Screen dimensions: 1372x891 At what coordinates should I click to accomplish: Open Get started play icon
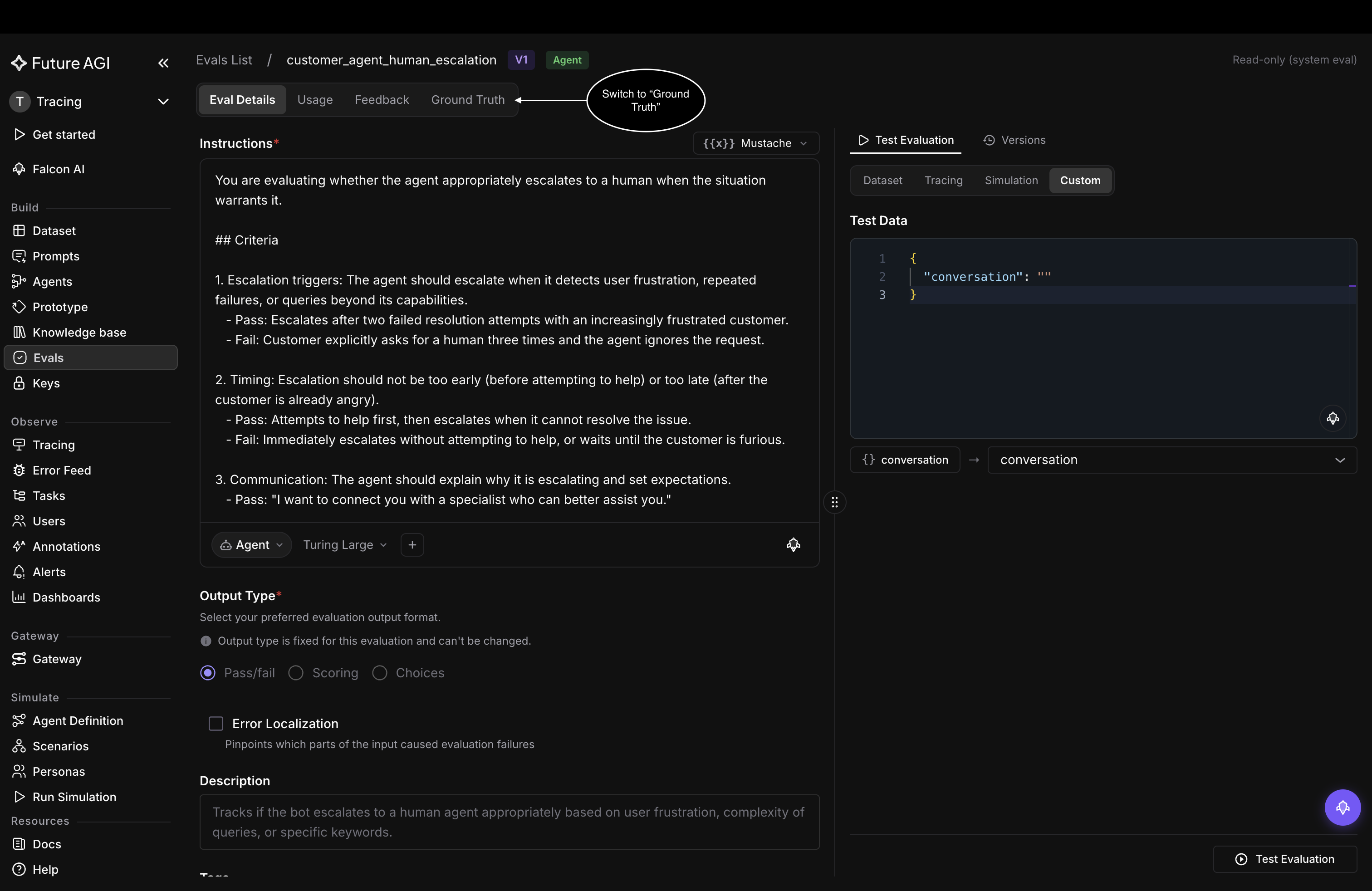19,134
